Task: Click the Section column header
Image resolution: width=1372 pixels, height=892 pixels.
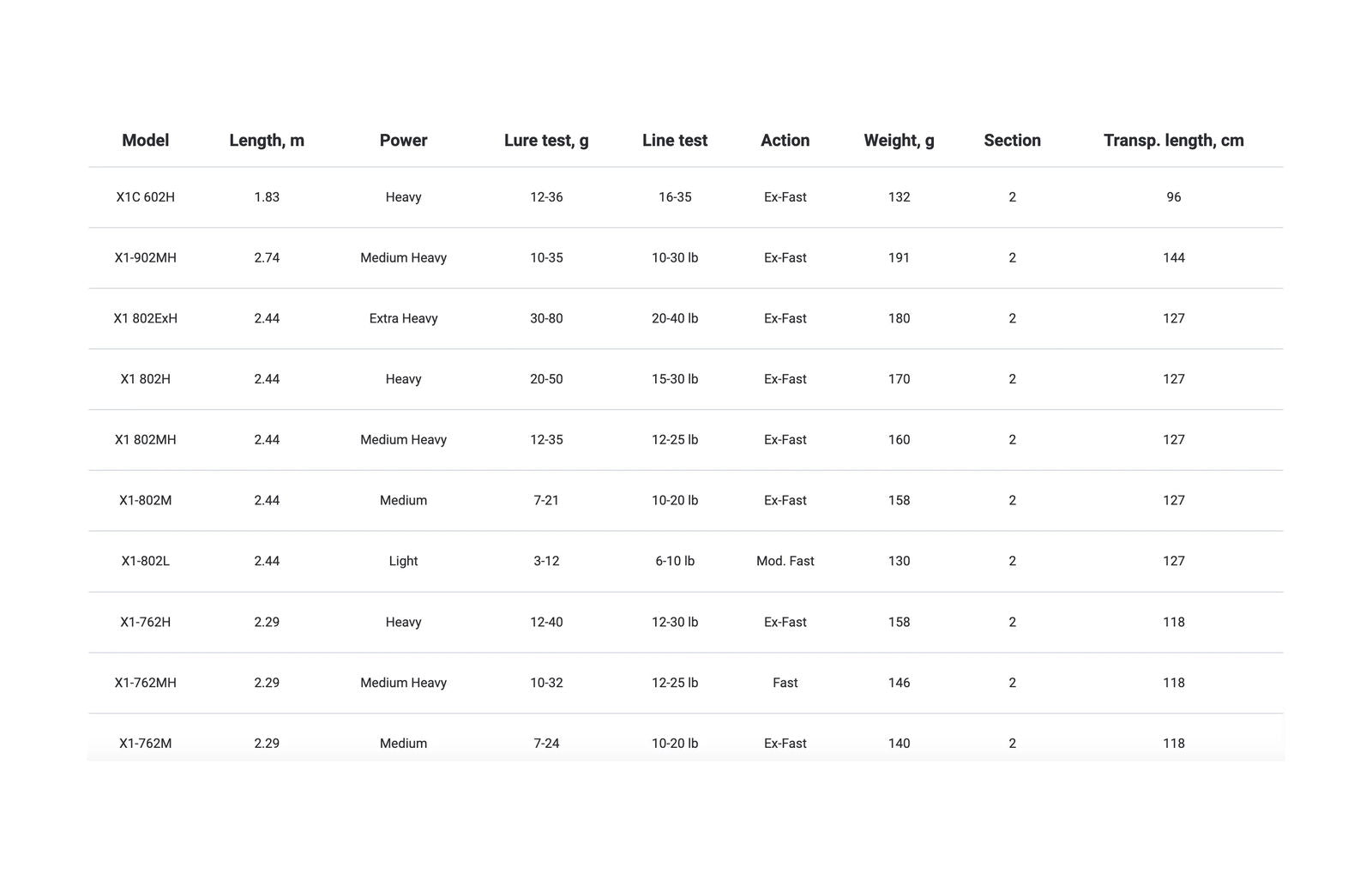Action: [1012, 141]
